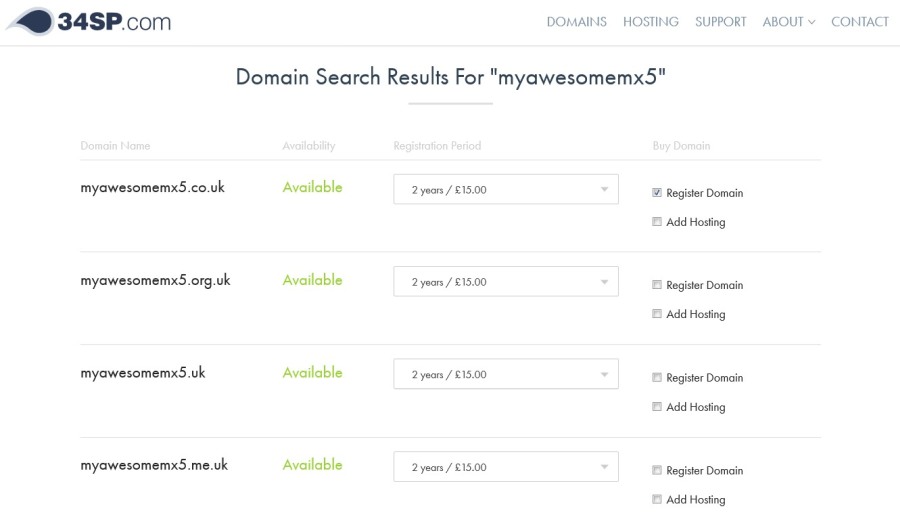Click the Domain Search Results heading
This screenshot has width=900, height=519.
tap(451, 77)
